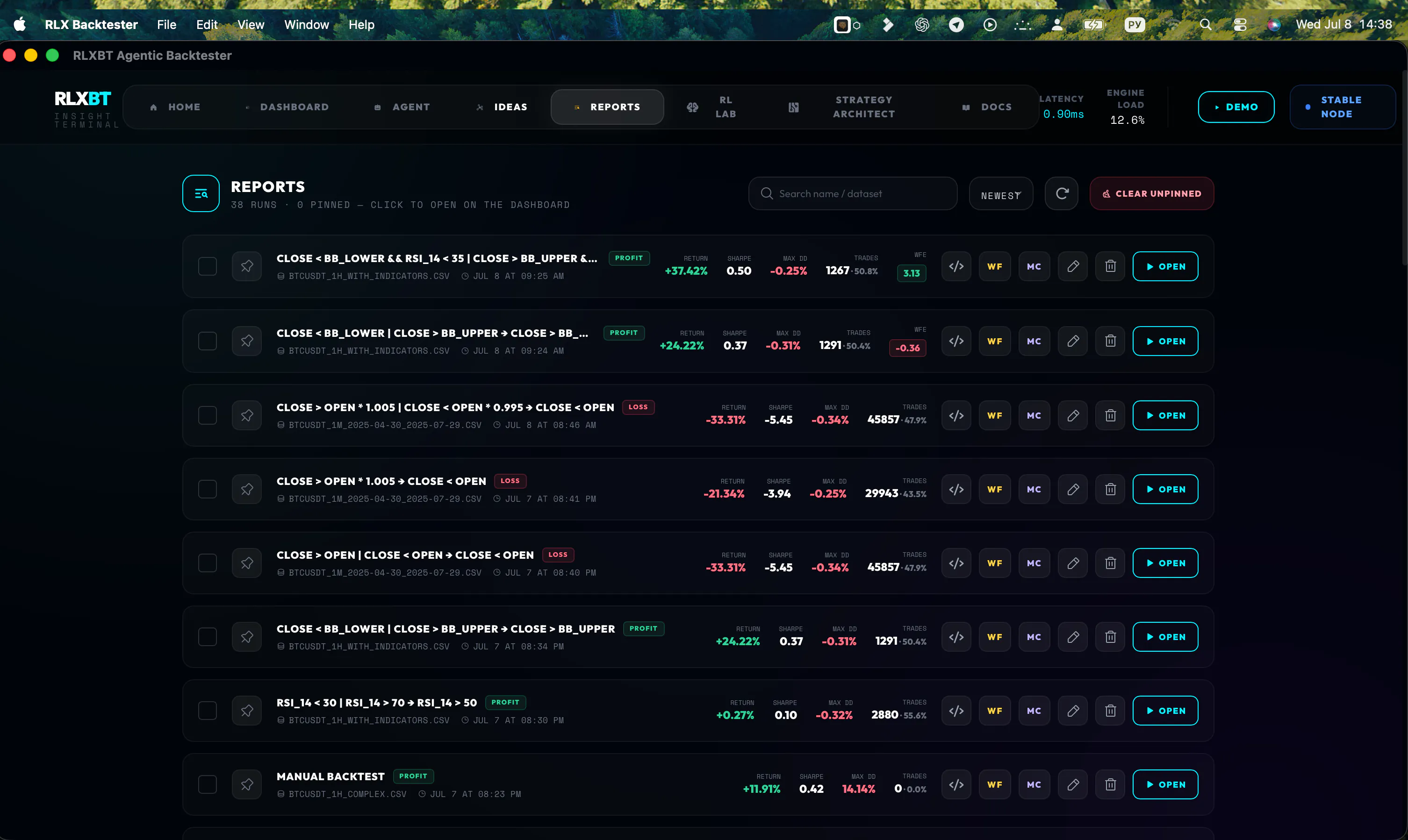Open the Strategy Architect tab

click(841, 107)
